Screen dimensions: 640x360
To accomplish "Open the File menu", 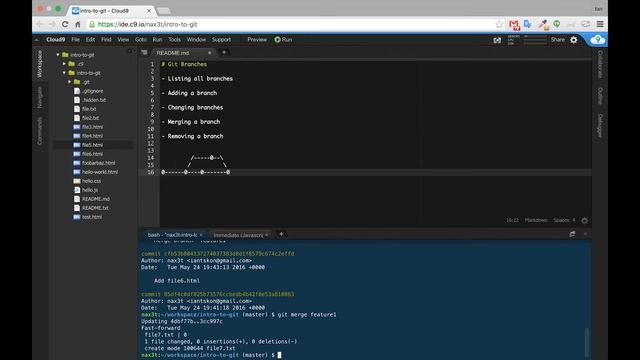I will (76, 40).
